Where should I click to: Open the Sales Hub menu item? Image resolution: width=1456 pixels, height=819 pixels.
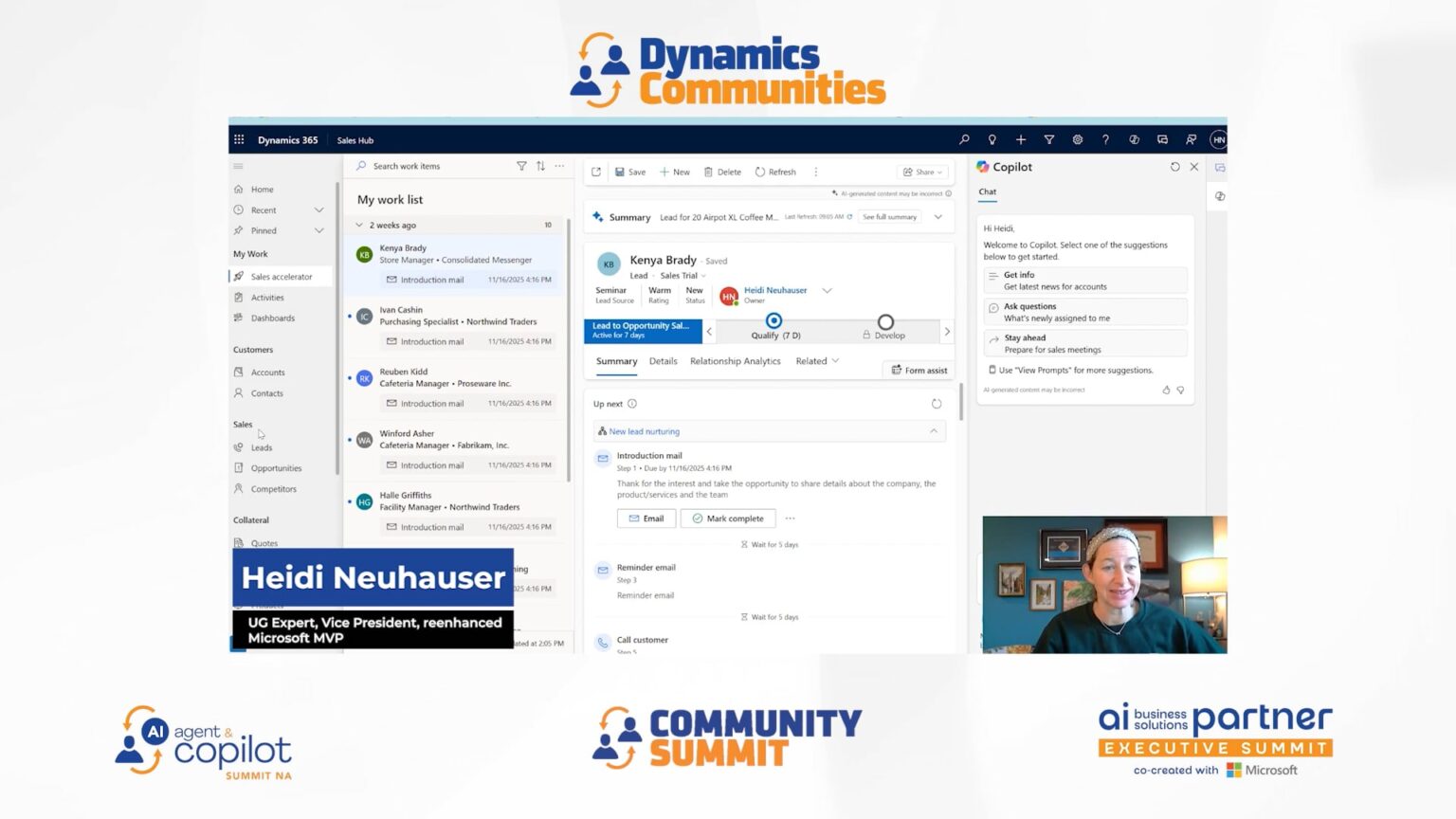coord(355,139)
